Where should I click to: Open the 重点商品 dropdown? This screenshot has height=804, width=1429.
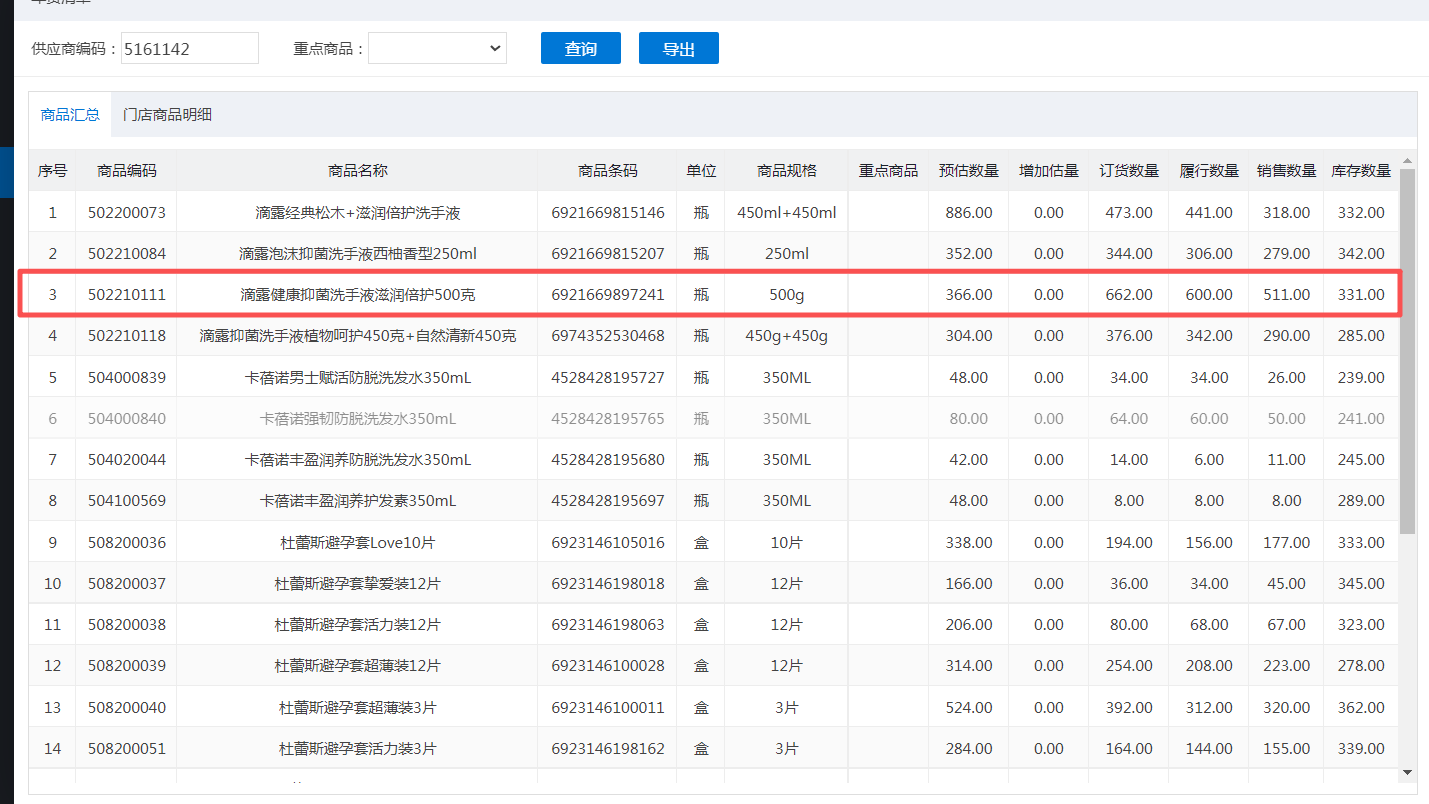[x=437, y=48]
